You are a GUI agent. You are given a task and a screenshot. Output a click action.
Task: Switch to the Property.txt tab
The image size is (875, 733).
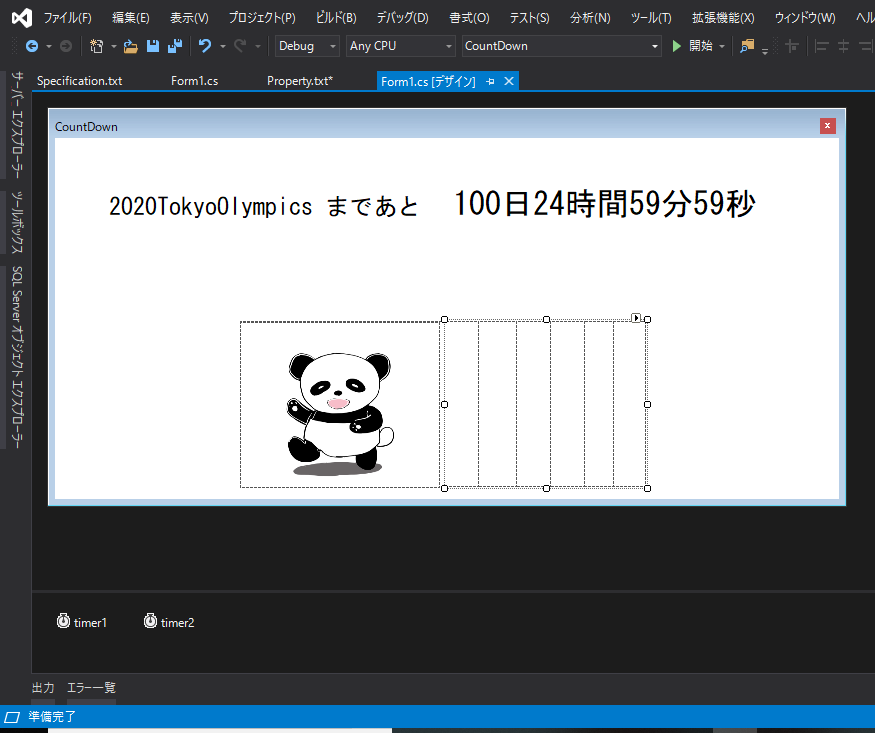click(x=299, y=81)
